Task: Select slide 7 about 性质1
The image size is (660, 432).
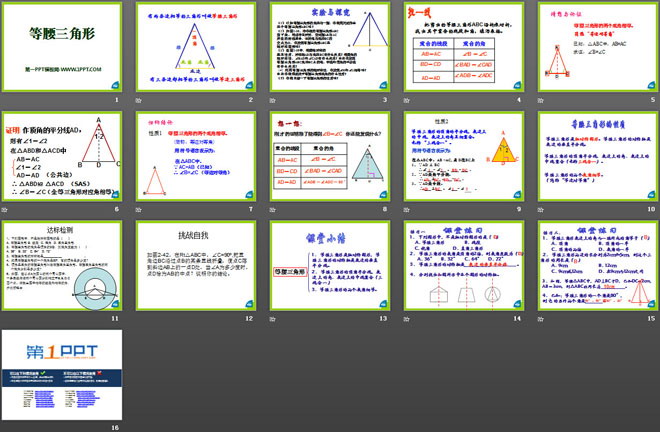Action: [x=196, y=156]
